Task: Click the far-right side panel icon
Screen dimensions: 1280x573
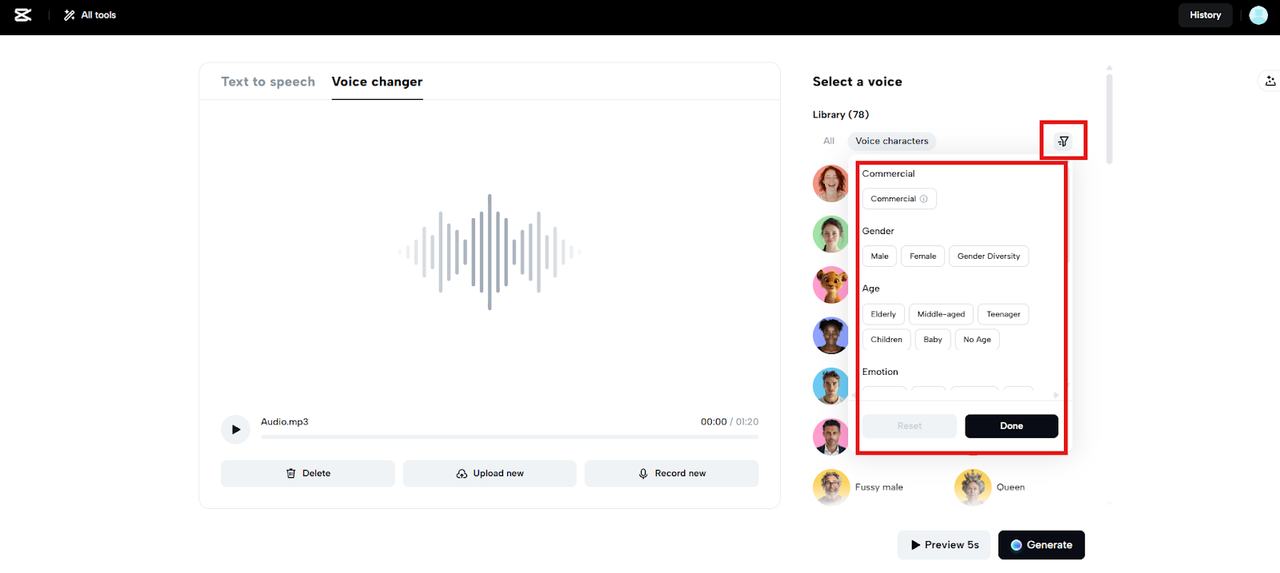Action: tap(1269, 81)
